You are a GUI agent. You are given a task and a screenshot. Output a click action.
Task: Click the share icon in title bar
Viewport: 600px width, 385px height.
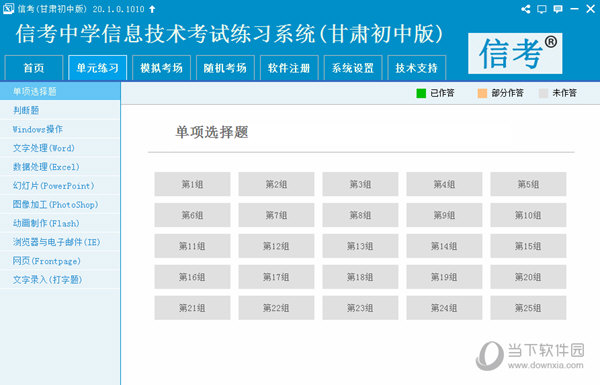pyautogui.click(x=526, y=9)
